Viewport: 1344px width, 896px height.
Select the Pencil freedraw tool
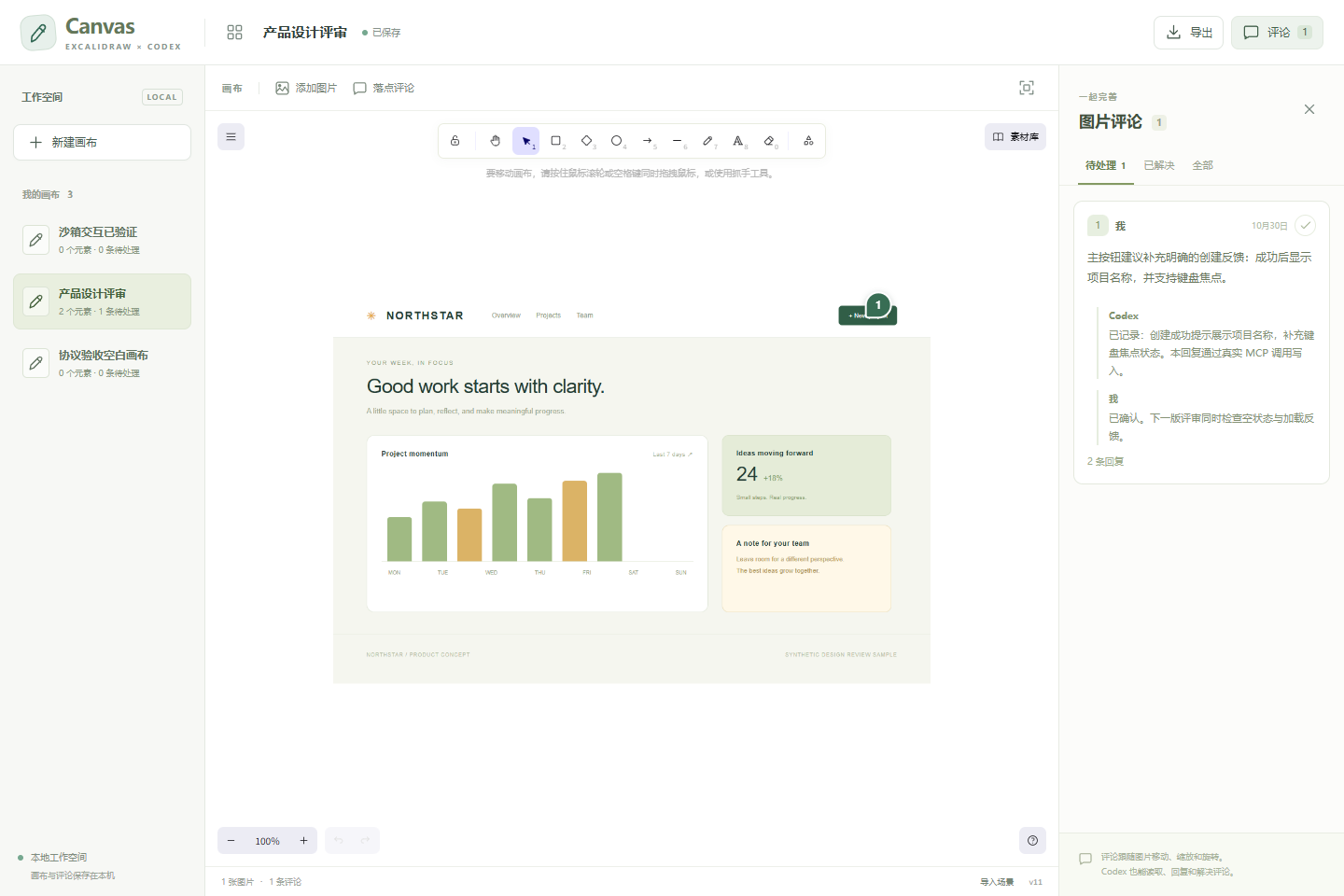tap(708, 141)
